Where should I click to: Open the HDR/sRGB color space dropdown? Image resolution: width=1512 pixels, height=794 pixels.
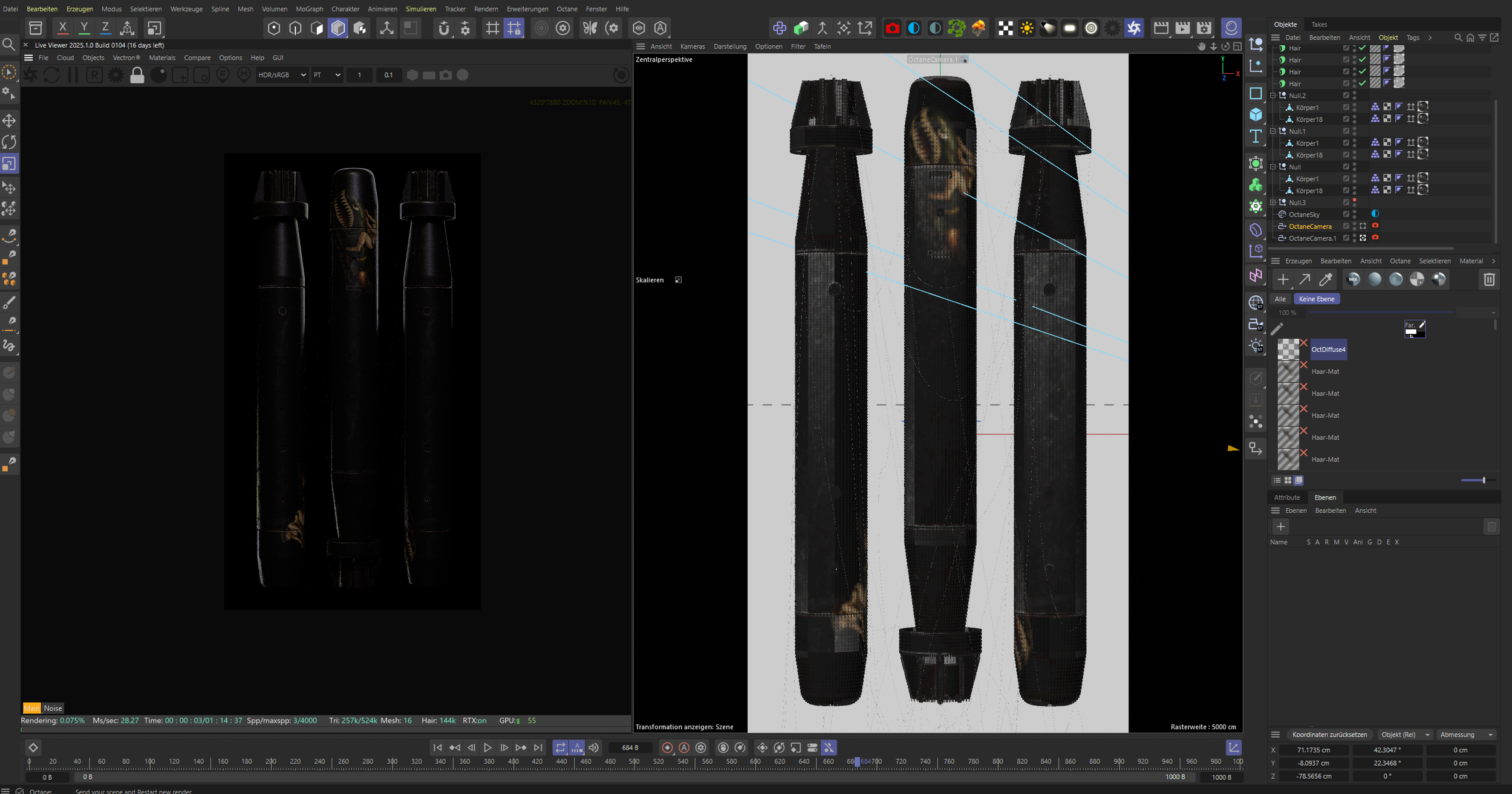pyautogui.click(x=282, y=75)
